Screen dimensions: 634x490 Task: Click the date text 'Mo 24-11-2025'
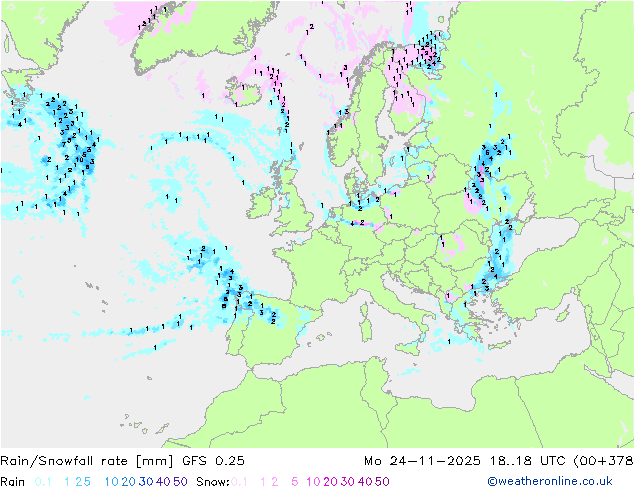click(422, 461)
